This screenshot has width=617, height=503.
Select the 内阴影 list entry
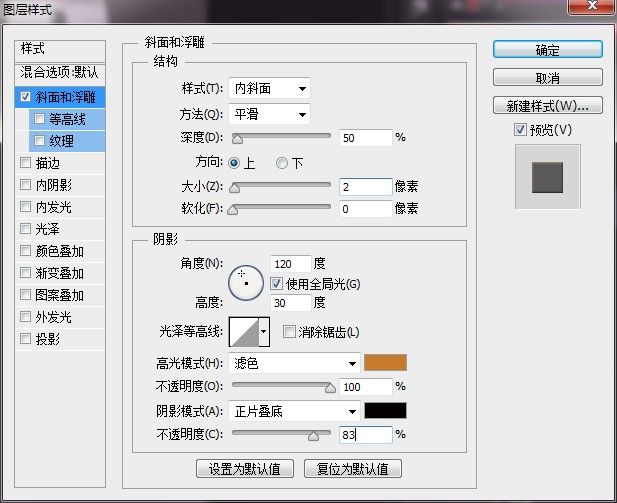click(x=60, y=185)
